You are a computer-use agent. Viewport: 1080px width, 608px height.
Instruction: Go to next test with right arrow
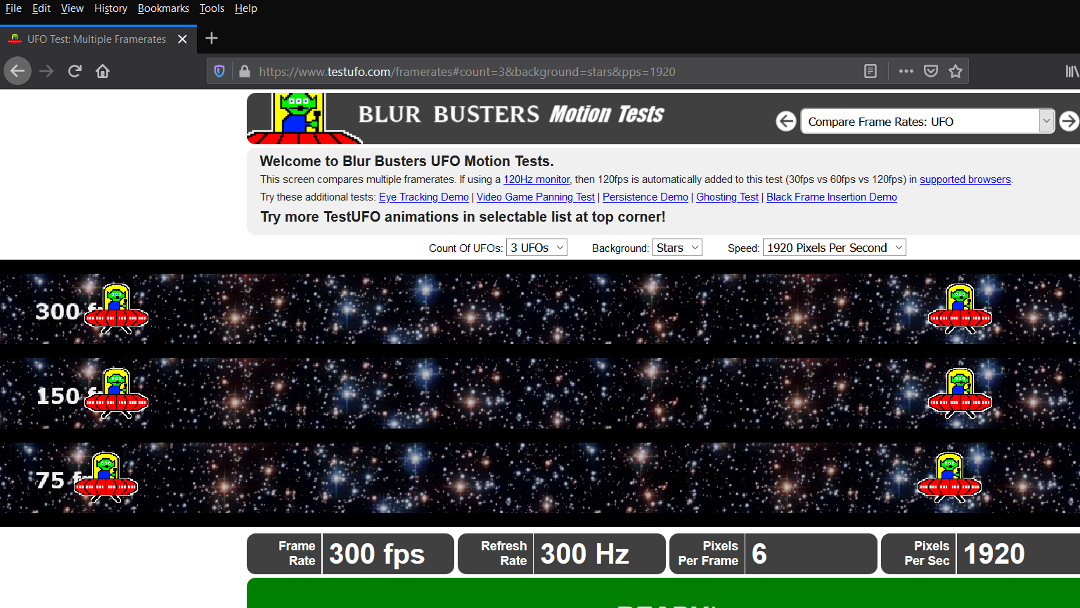point(1069,121)
